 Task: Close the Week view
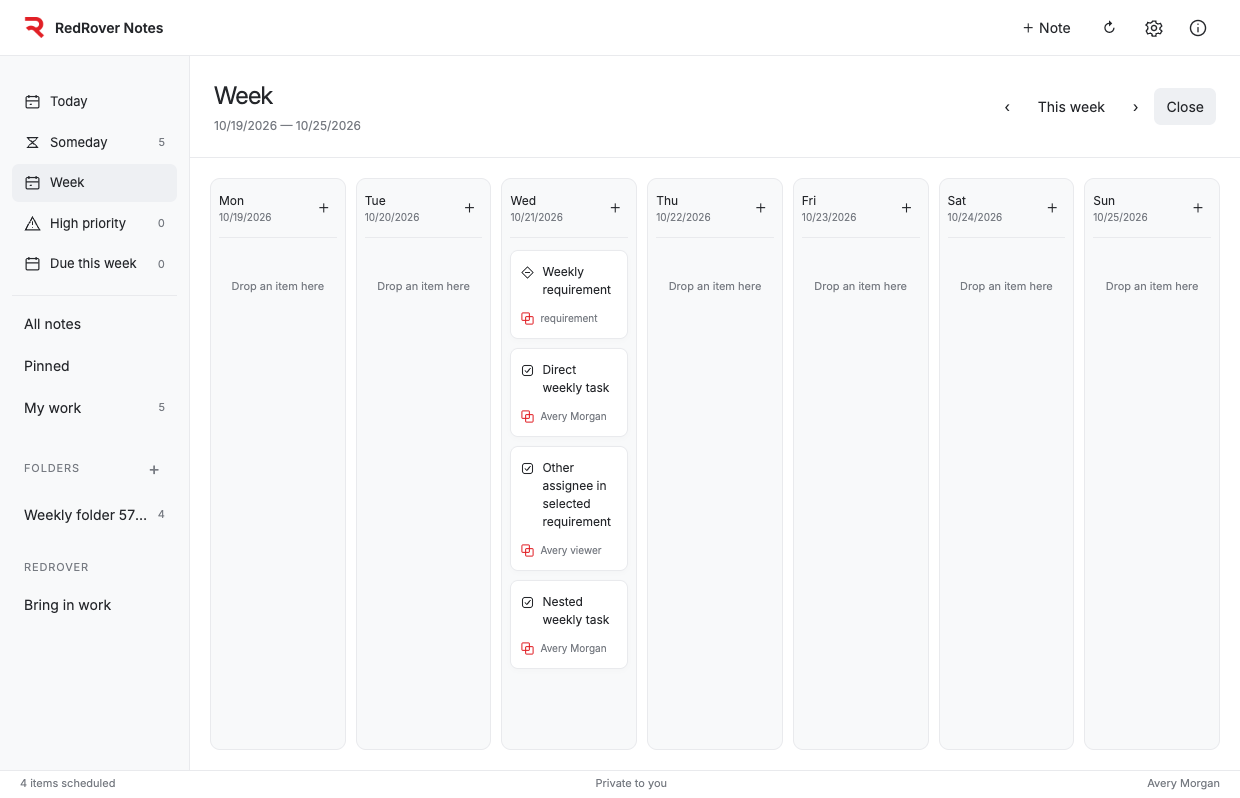coord(1185,107)
